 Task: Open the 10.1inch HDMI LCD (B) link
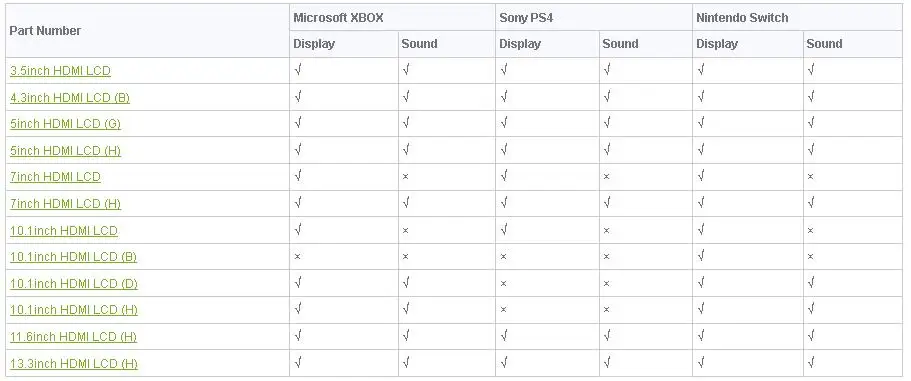(x=74, y=257)
